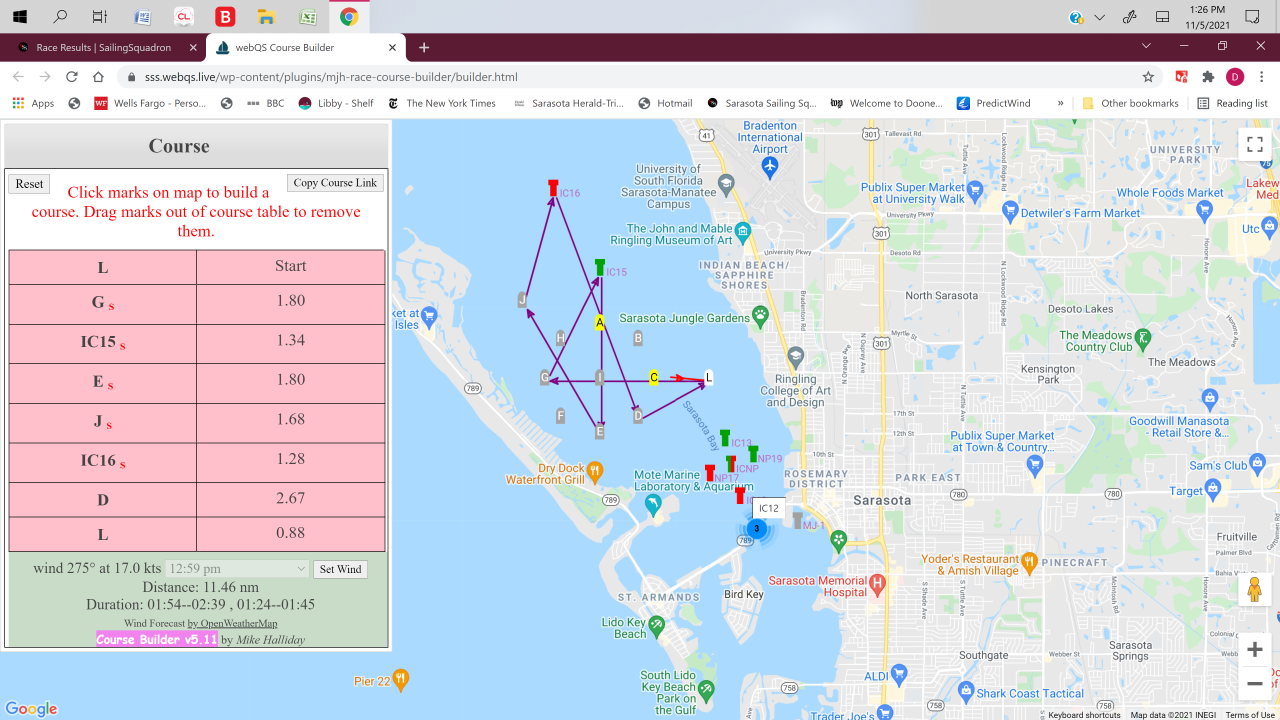Open Other bookmarks folder
Screen dimensions: 1280x720
click(x=1131, y=103)
